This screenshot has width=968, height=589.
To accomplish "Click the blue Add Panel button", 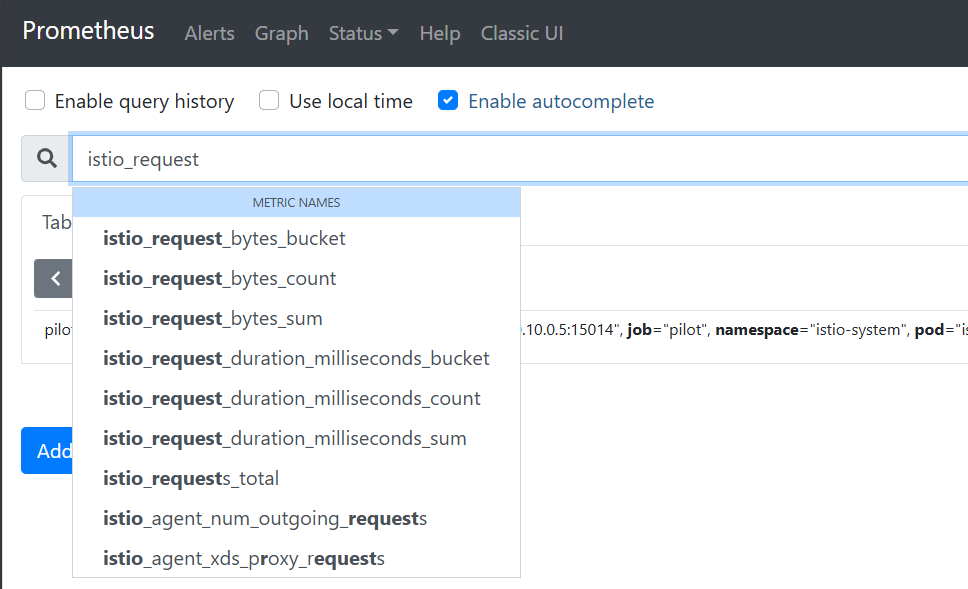I will (47, 451).
